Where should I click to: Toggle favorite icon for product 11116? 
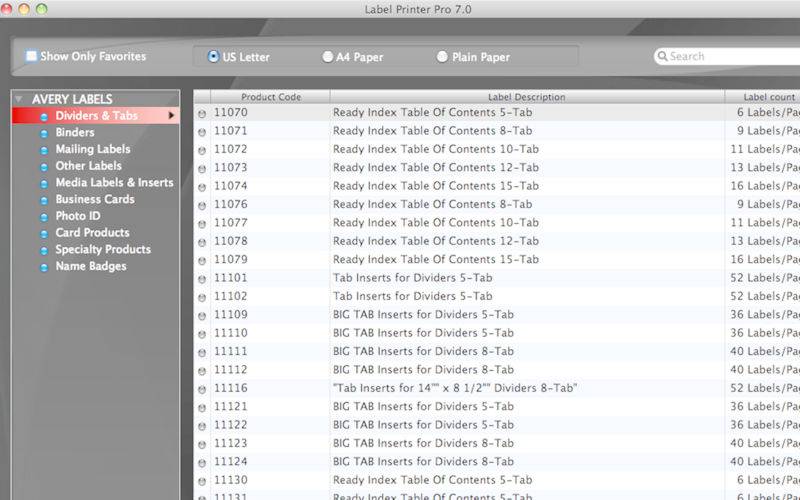coord(202,389)
